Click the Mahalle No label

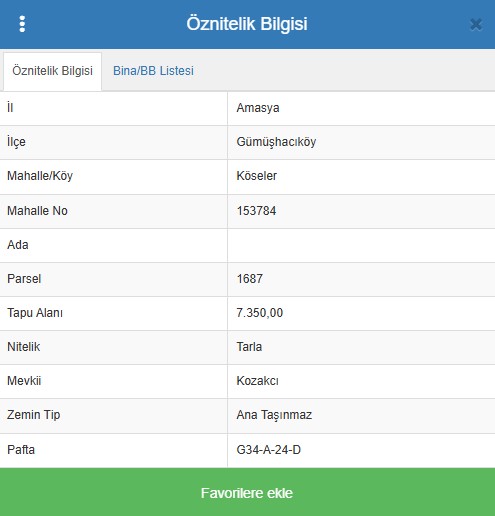pos(37,211)
